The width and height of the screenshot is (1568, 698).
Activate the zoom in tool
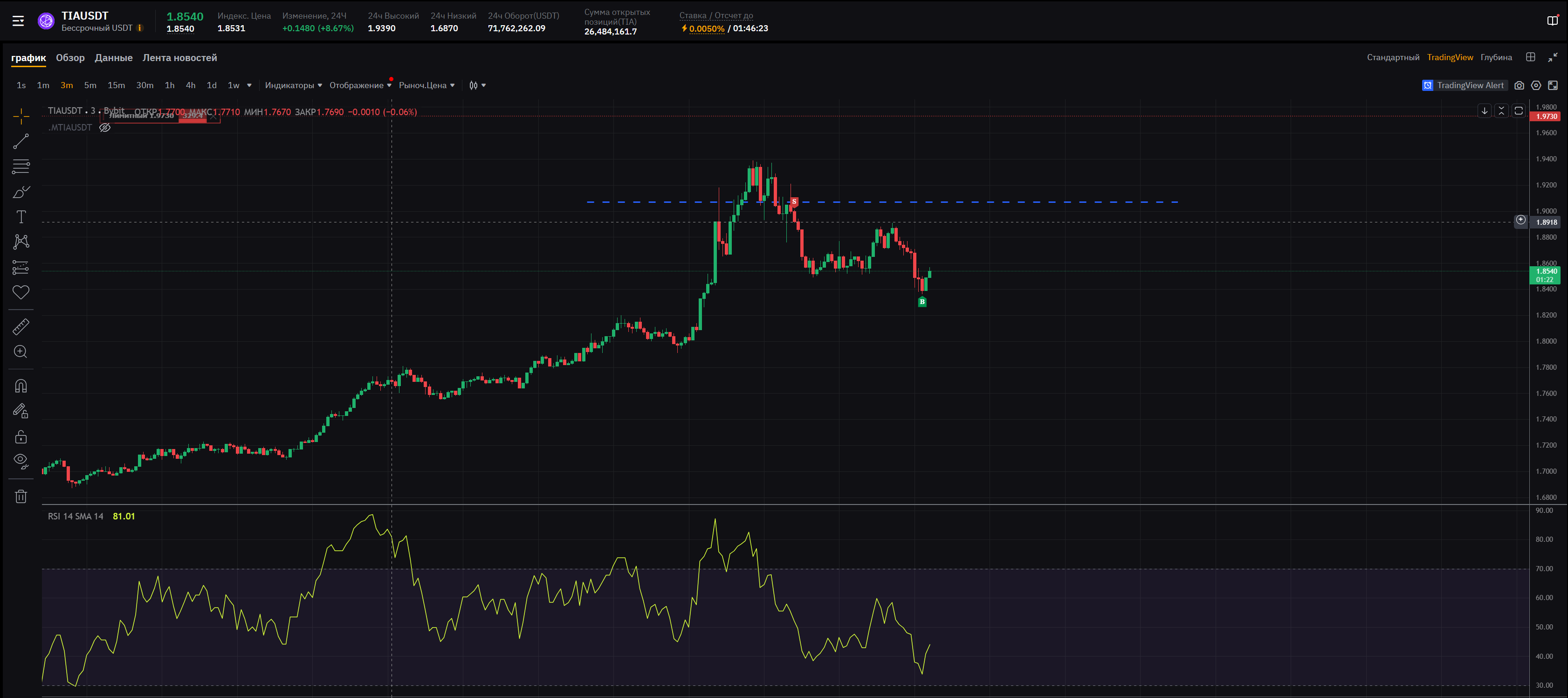21,352
